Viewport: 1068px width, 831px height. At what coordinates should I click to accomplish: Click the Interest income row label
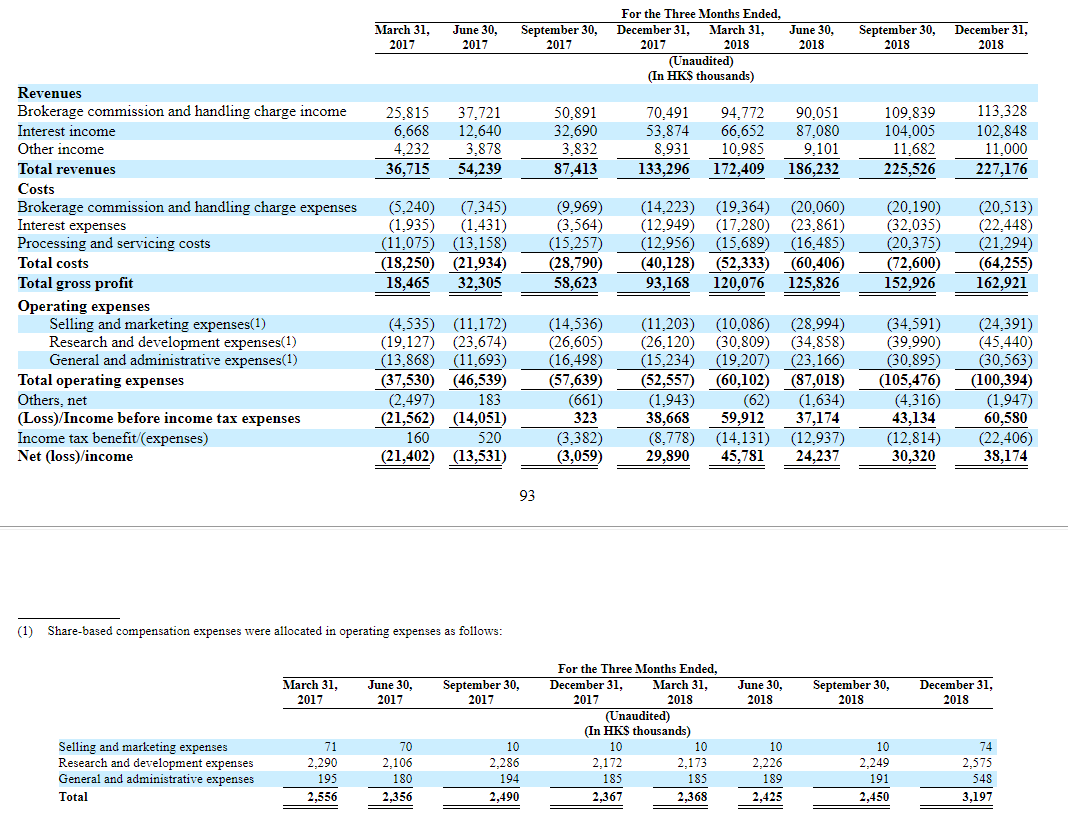click(66, 131)
